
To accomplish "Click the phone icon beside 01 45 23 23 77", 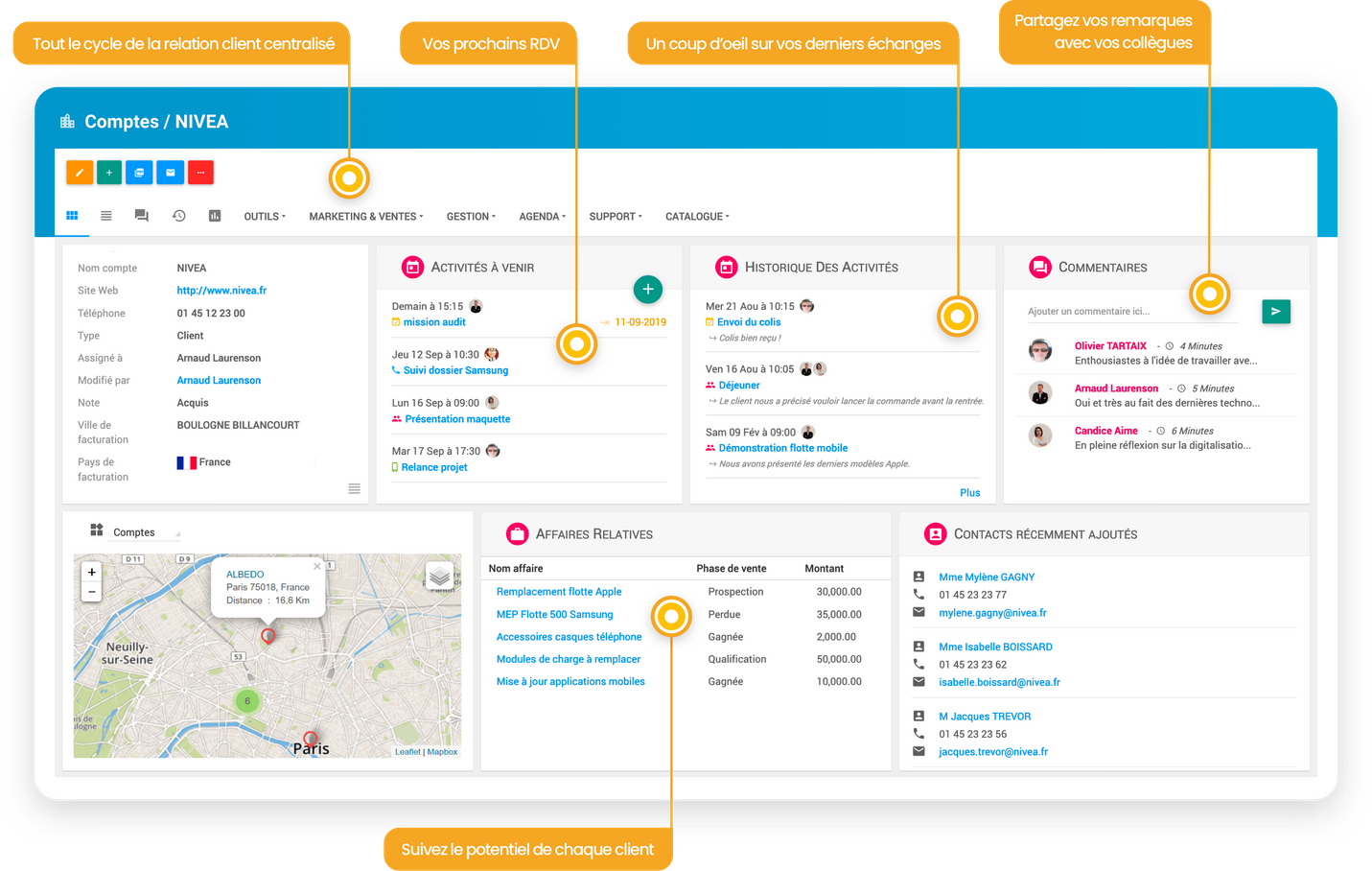I will (919, 595).
